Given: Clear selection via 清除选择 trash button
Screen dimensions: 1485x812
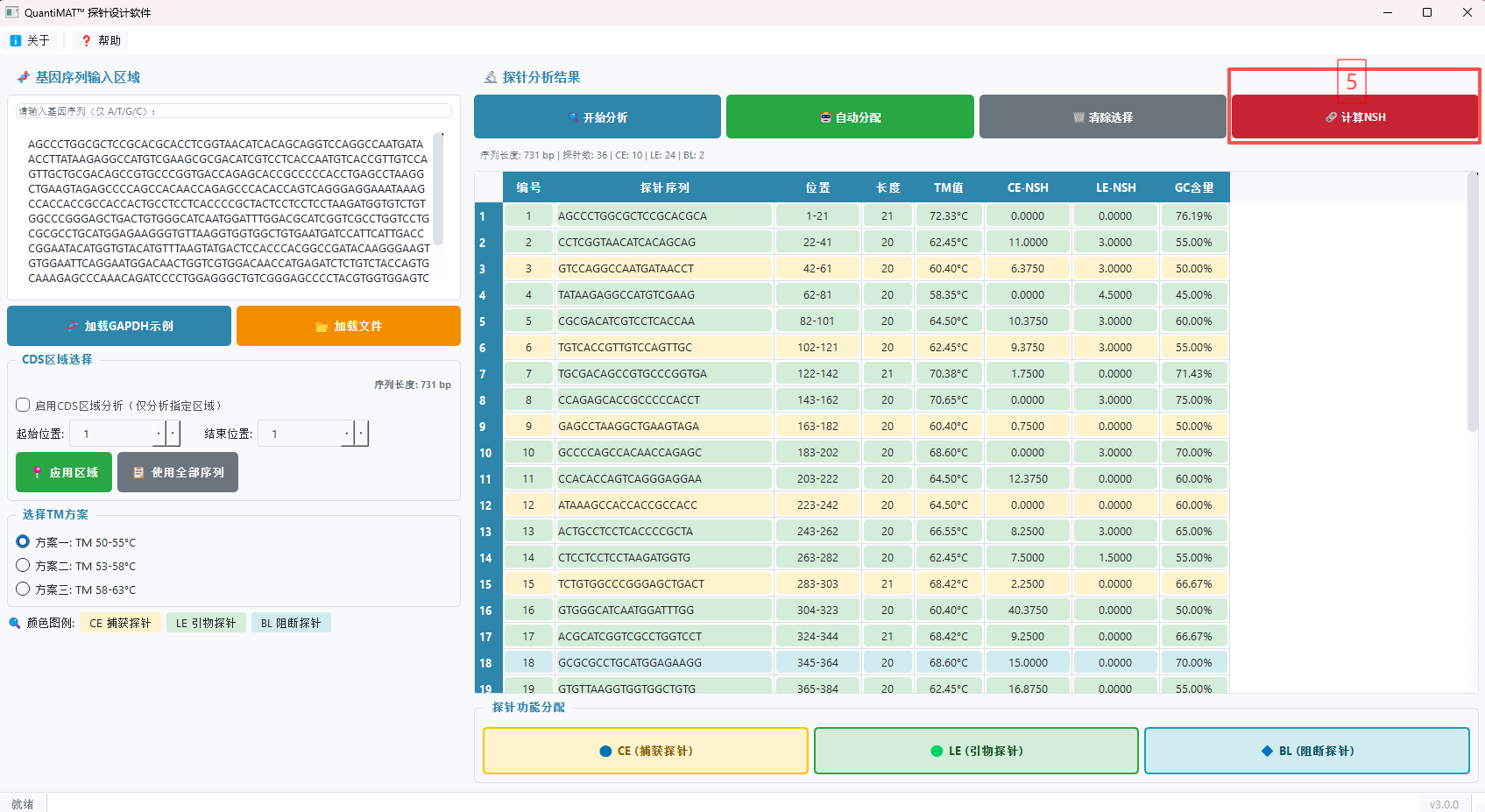Looking at the screenshot, I should pos(1102,117).
